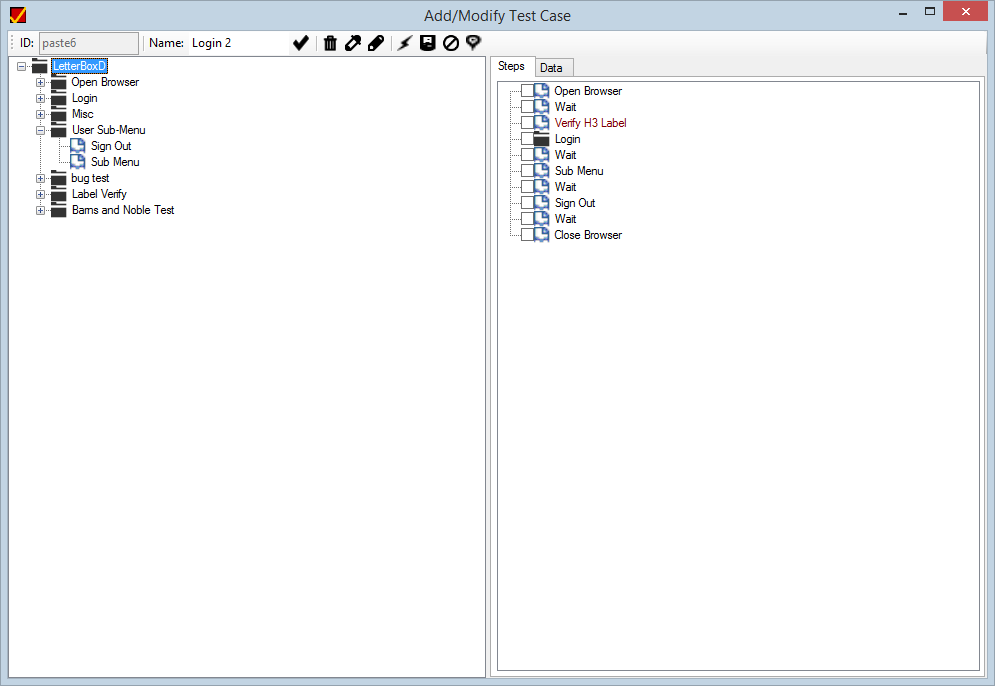This screenshot has width=995, height=686.
Task: Click the Open Browser folder icon in left tree
Action: coord(58,82)
